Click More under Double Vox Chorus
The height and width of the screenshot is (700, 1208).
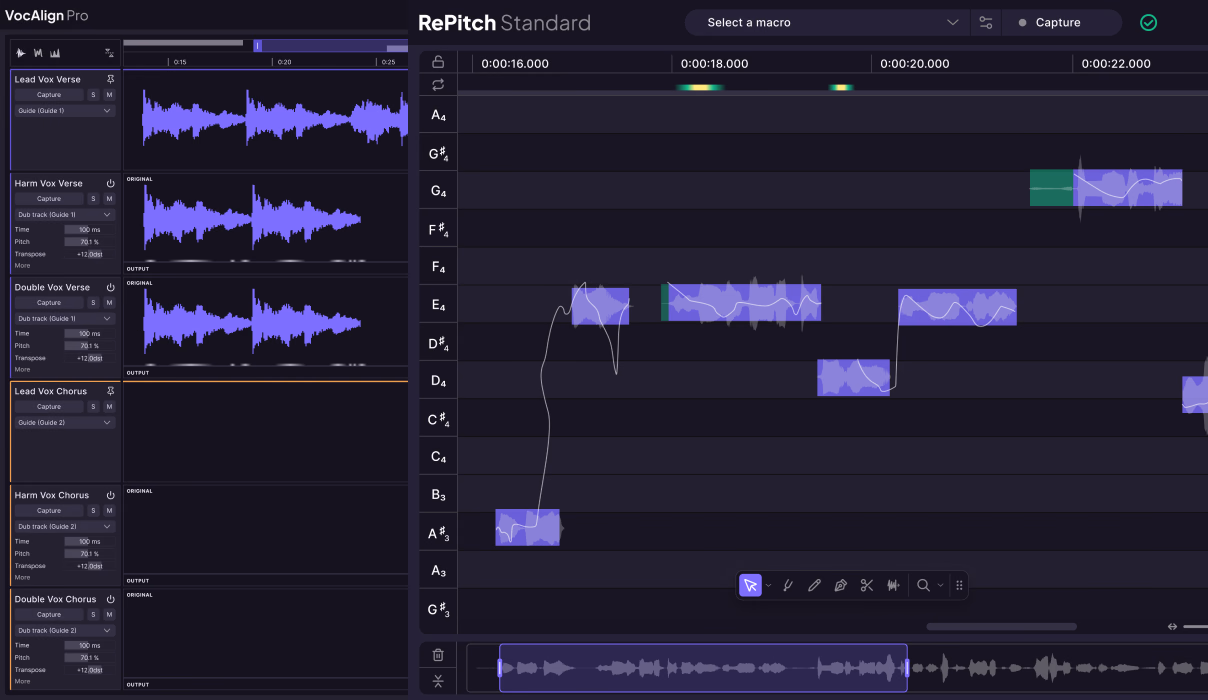[x=22, y=682]
